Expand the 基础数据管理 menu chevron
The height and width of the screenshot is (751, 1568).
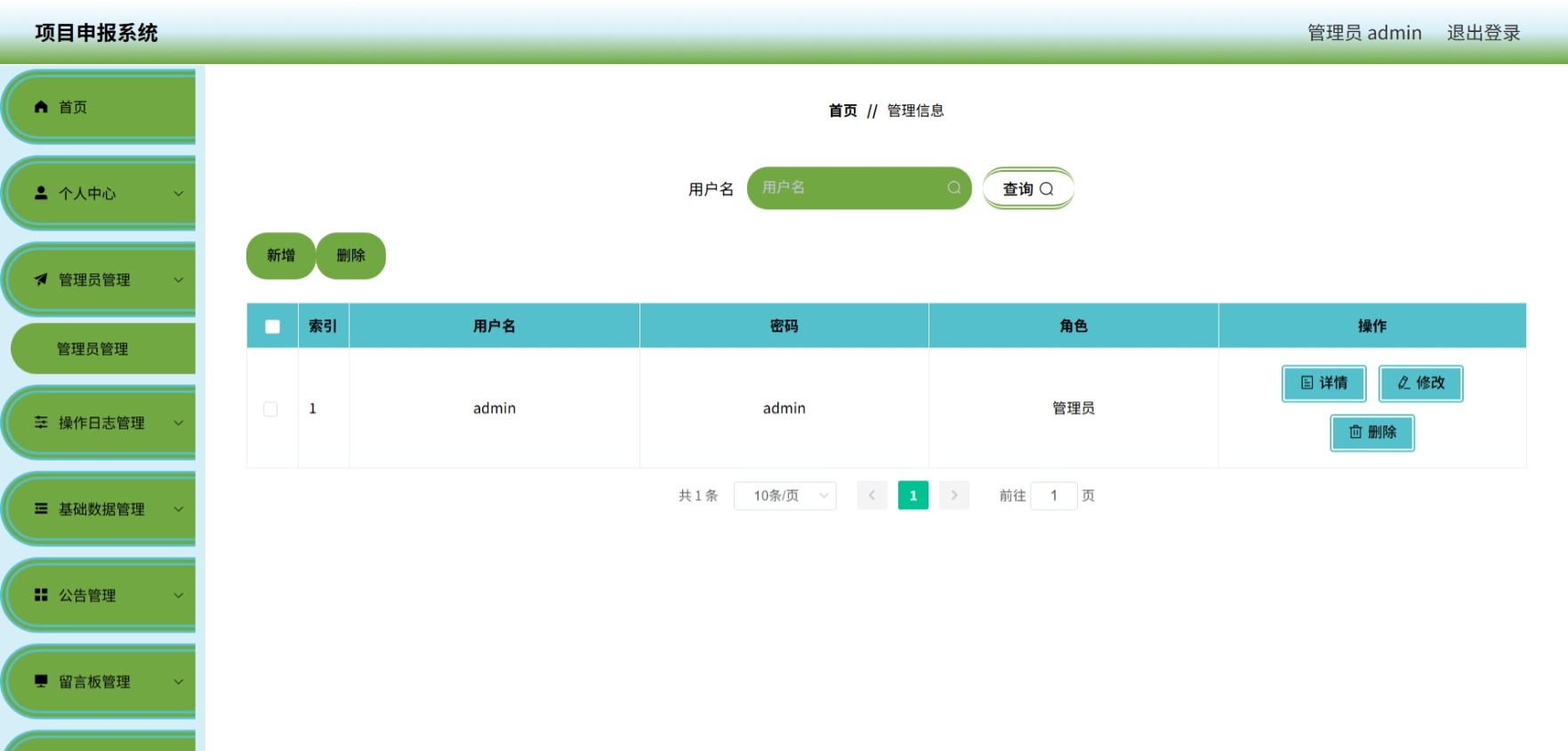179,509
